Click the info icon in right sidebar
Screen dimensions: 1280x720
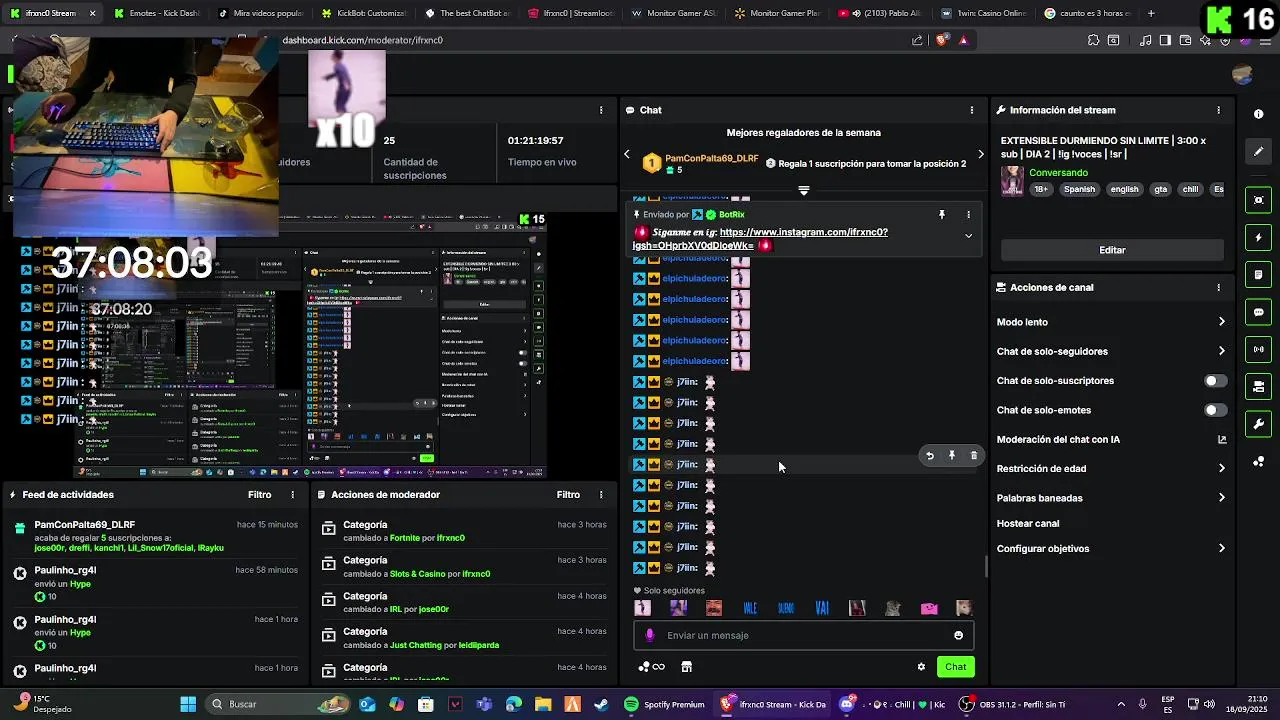[1259, 114]
